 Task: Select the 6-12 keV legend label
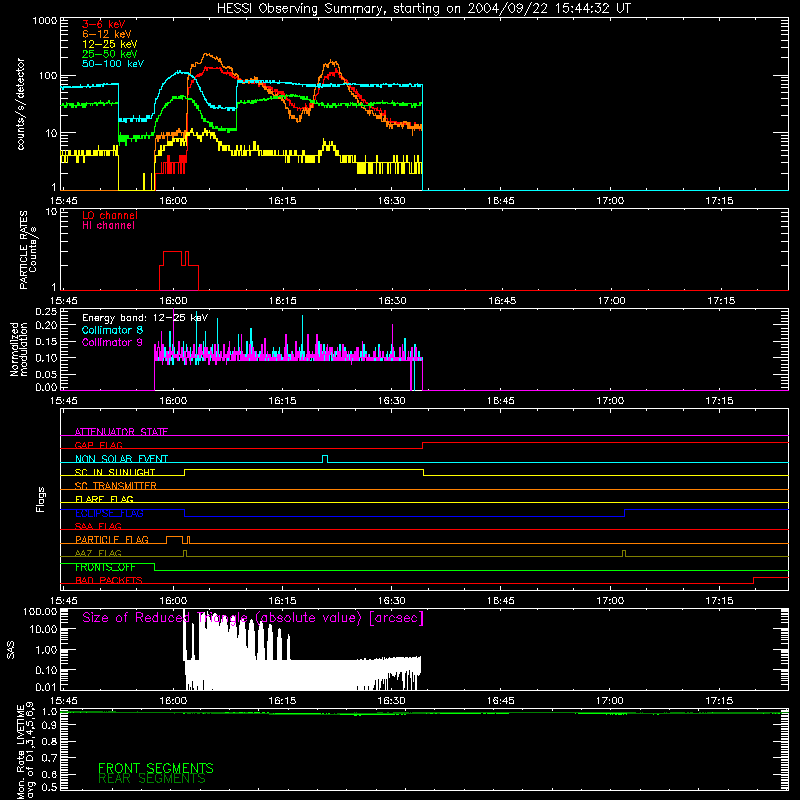click(x=107, y=34)
